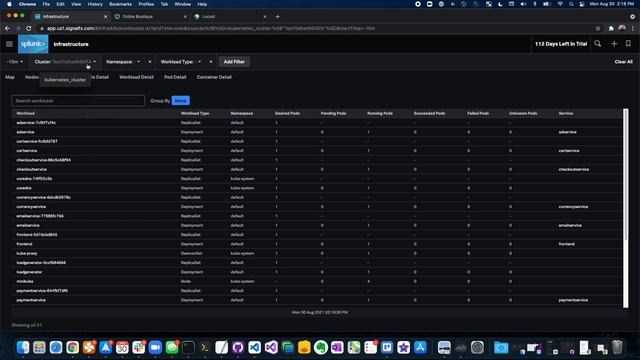Sort by the Running Pods column header
640x360 pixels.
coord(380,113)
